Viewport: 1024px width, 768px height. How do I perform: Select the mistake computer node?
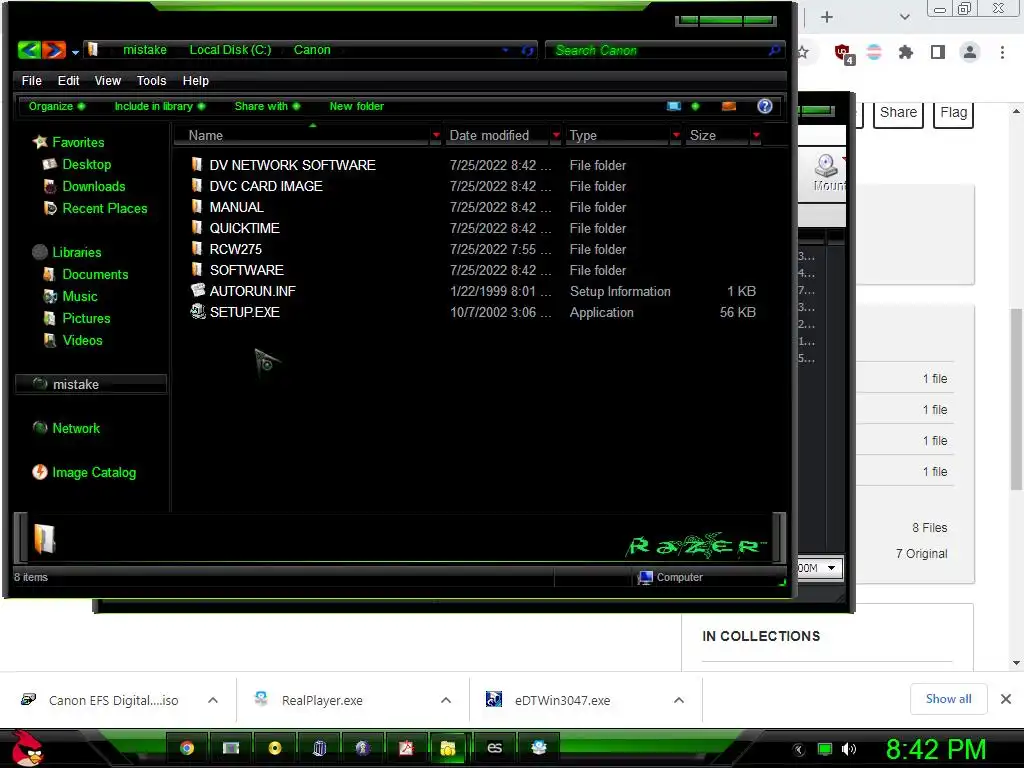(x=91, y=384)
